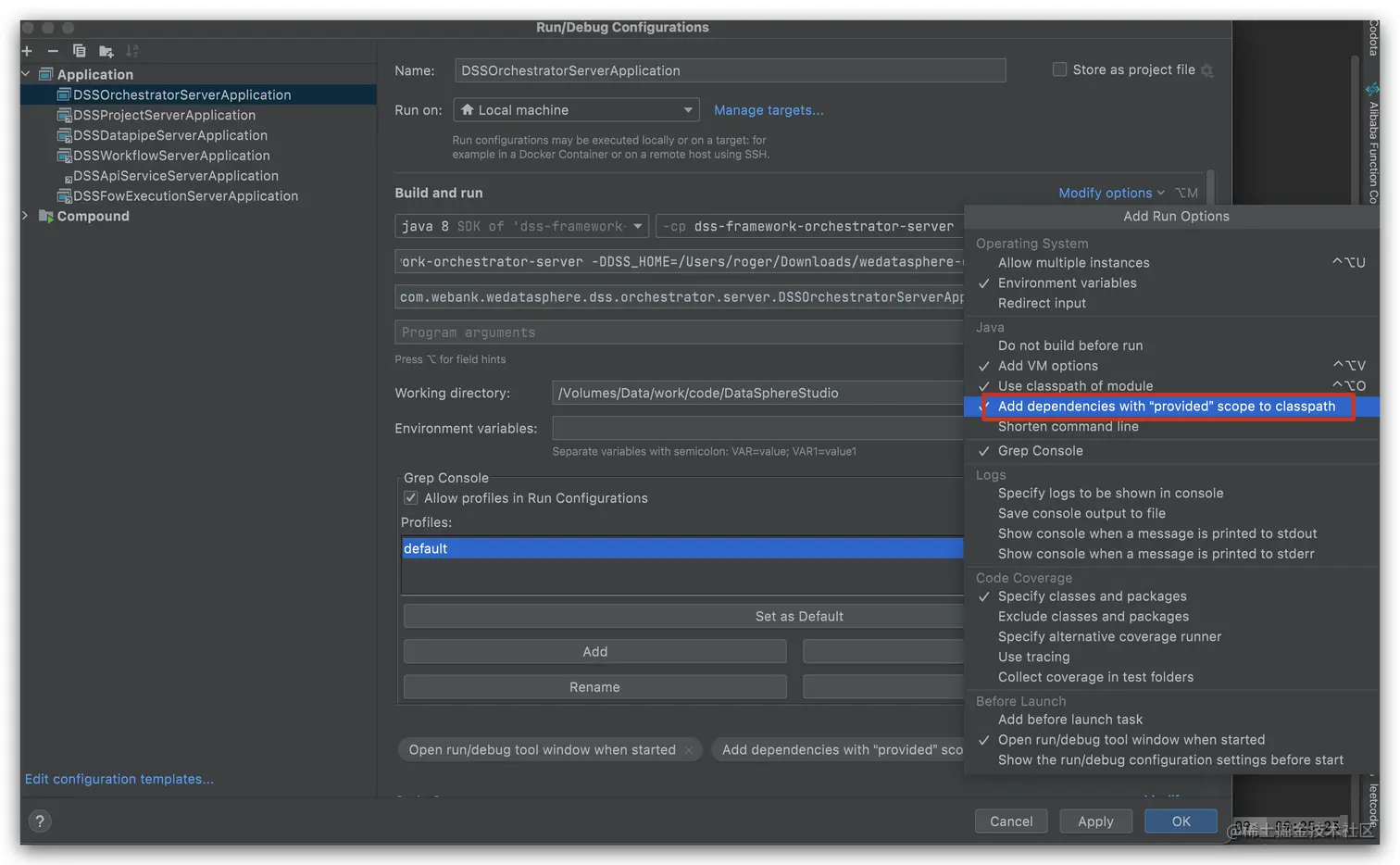1400x865 pixels.
Task: Open Edit configuration templates link
Action: [119, 779]
